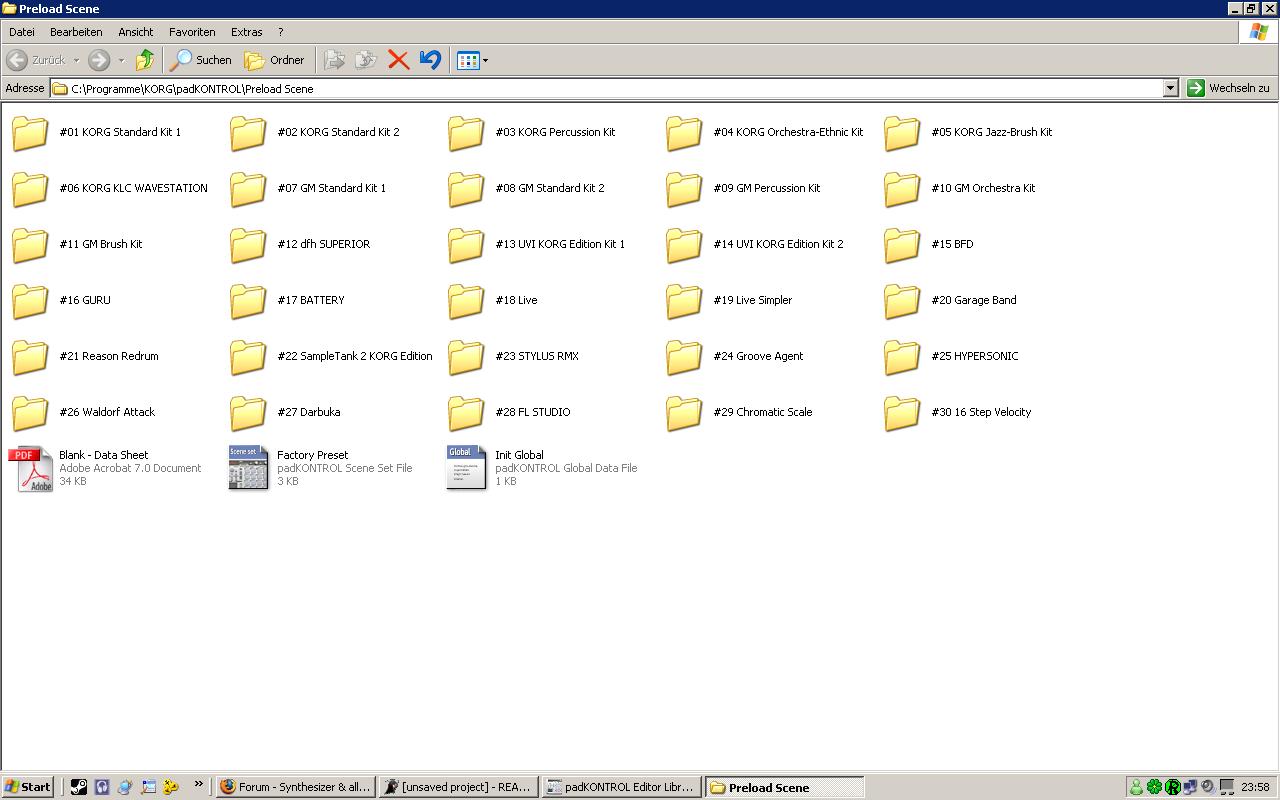Select the Factory Preset scene set file
Viewport: 1280px width, 800px height.
pyautogui.click(x=320, y=468)
